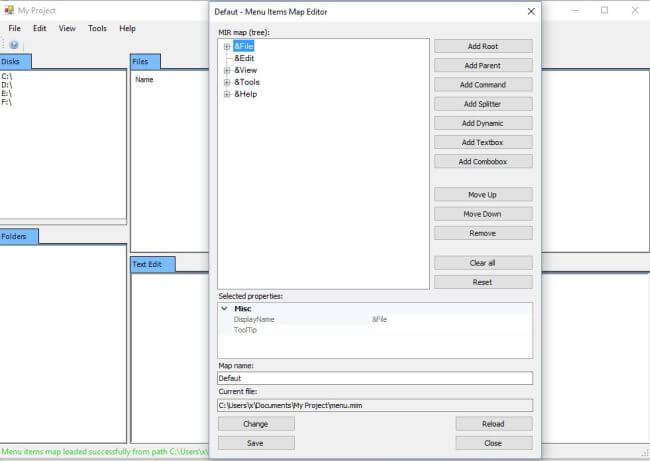The width and height of the screenshot is (650, 461).
Task: Click the Reset button
Action: click(483, 282)
